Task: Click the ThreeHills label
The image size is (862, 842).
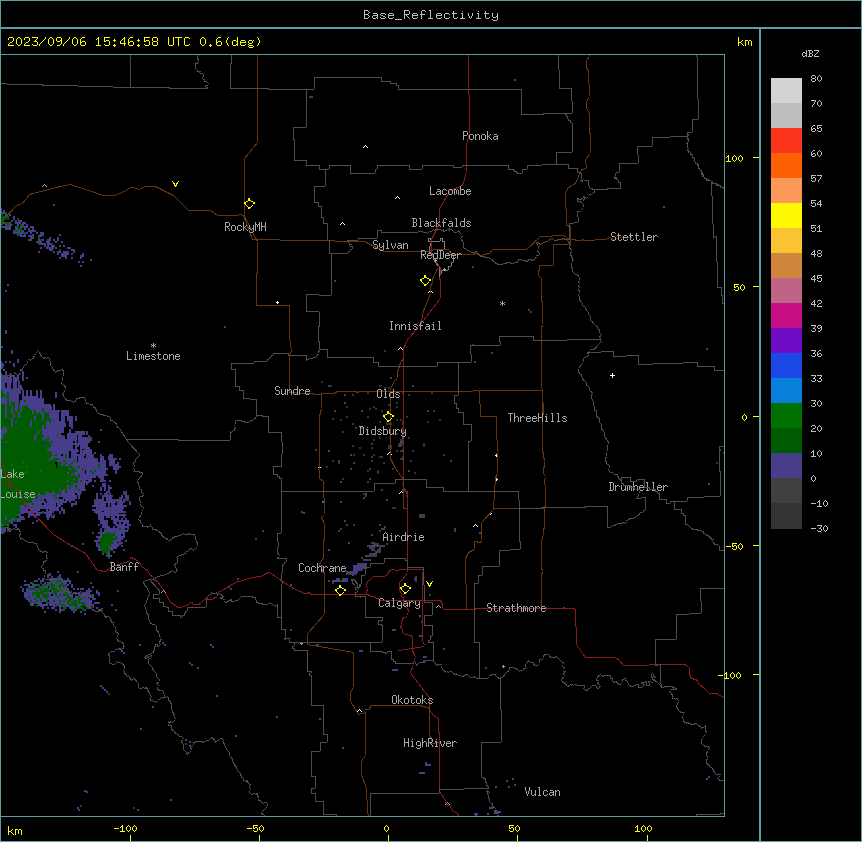Action: pyautogui.click(x=537, y=418)
